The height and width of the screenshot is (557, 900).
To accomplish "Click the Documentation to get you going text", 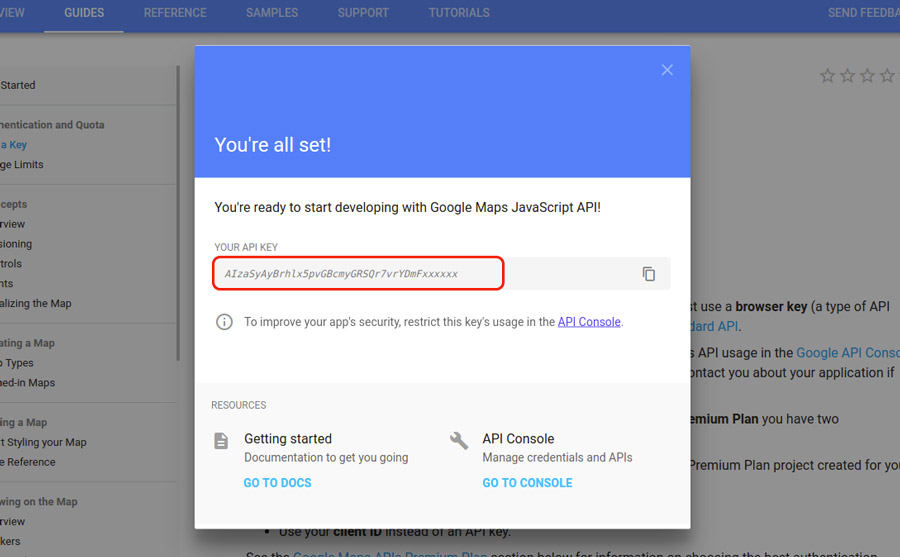I will [x=326, y=458].
